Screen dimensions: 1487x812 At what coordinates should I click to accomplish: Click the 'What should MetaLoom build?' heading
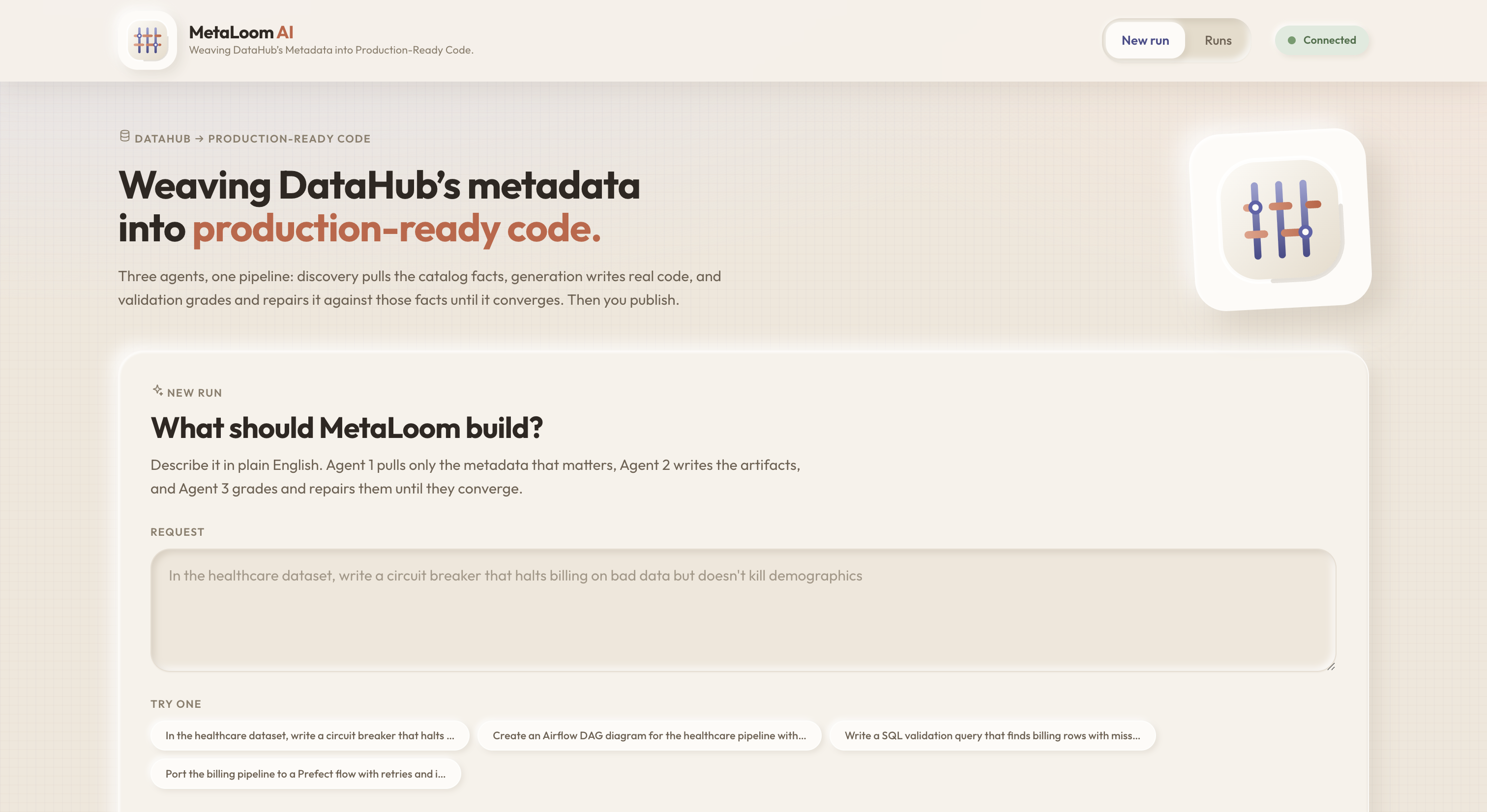(x=347, y=428)
